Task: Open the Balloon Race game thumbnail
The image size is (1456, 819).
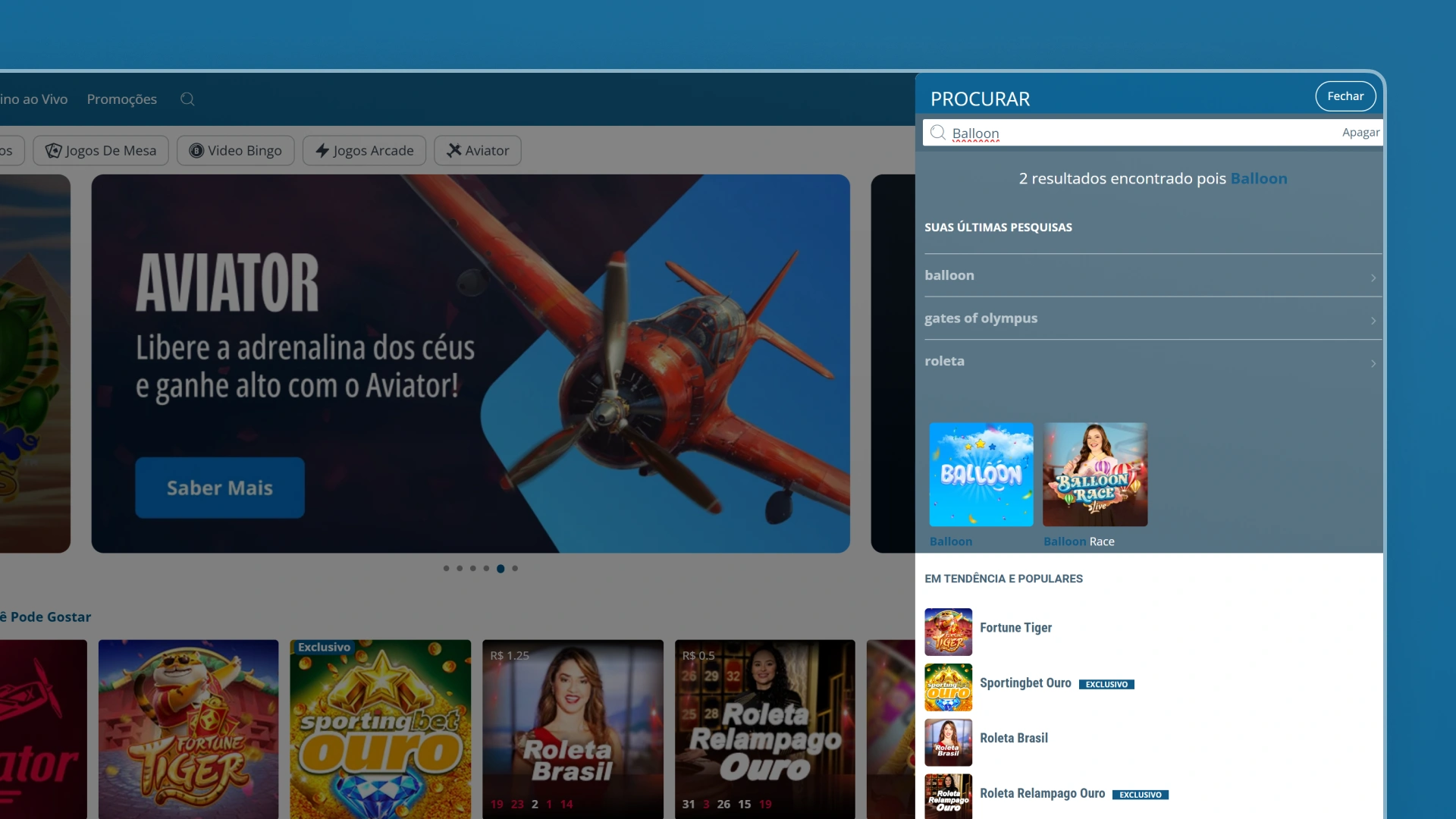Action: 1094,475
